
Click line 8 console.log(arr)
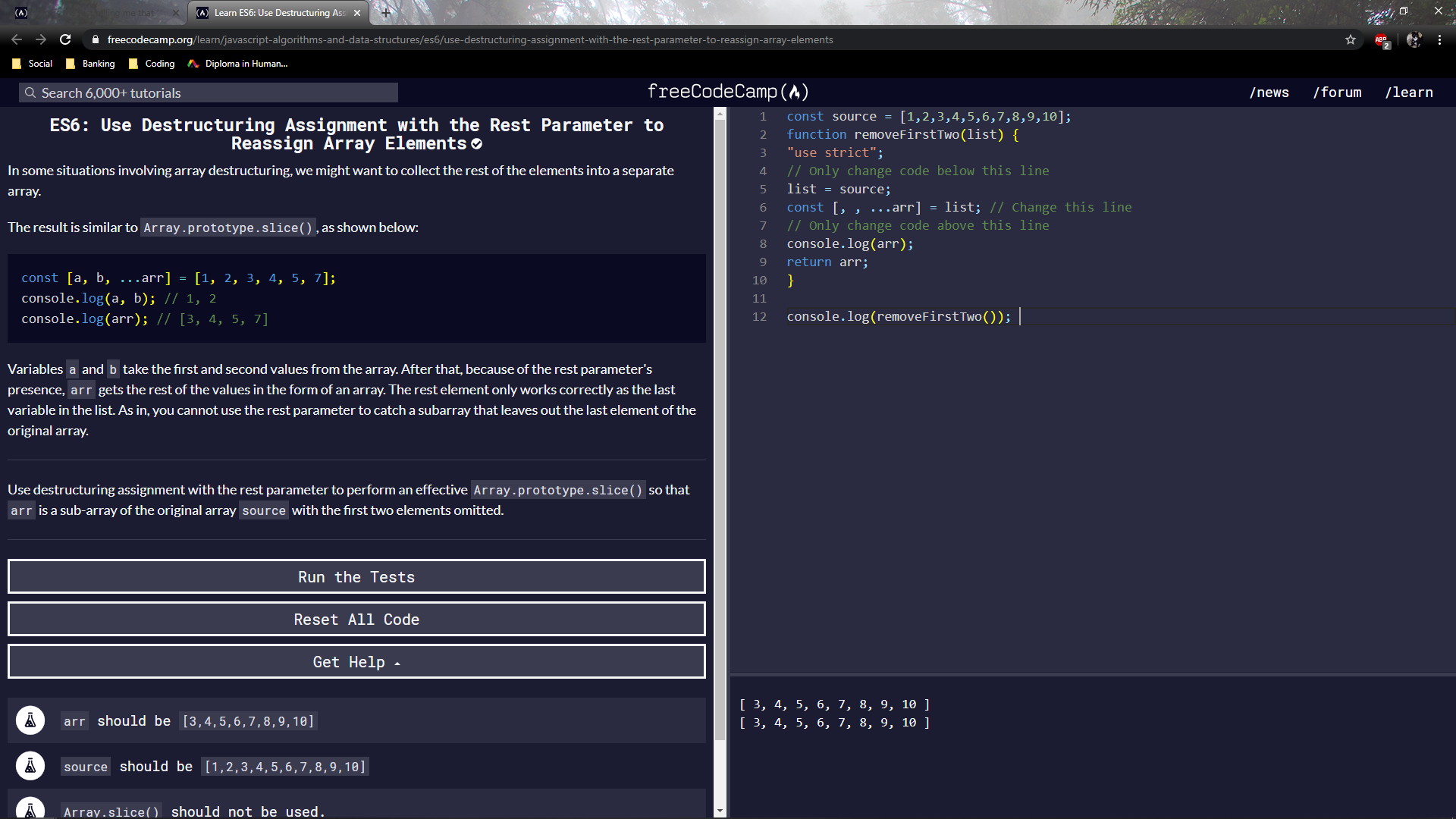pos(850,243)
